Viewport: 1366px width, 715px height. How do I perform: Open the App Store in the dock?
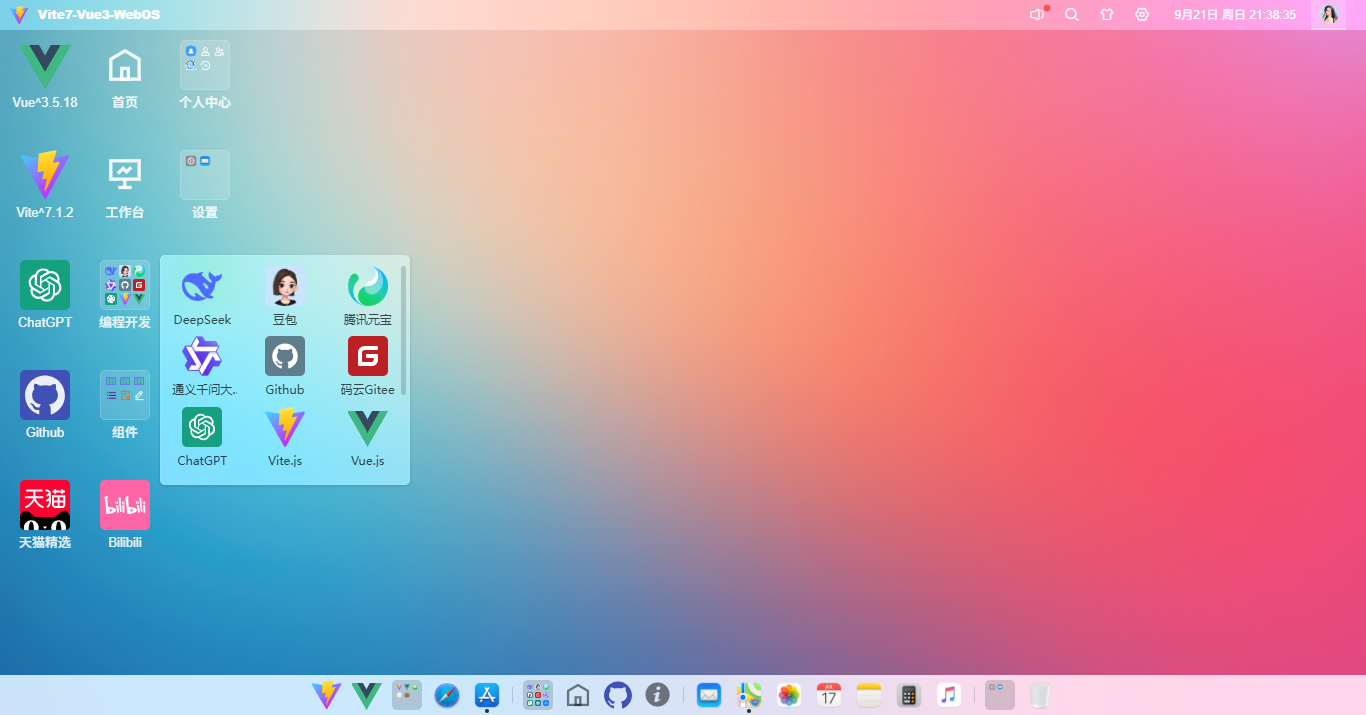487,695
